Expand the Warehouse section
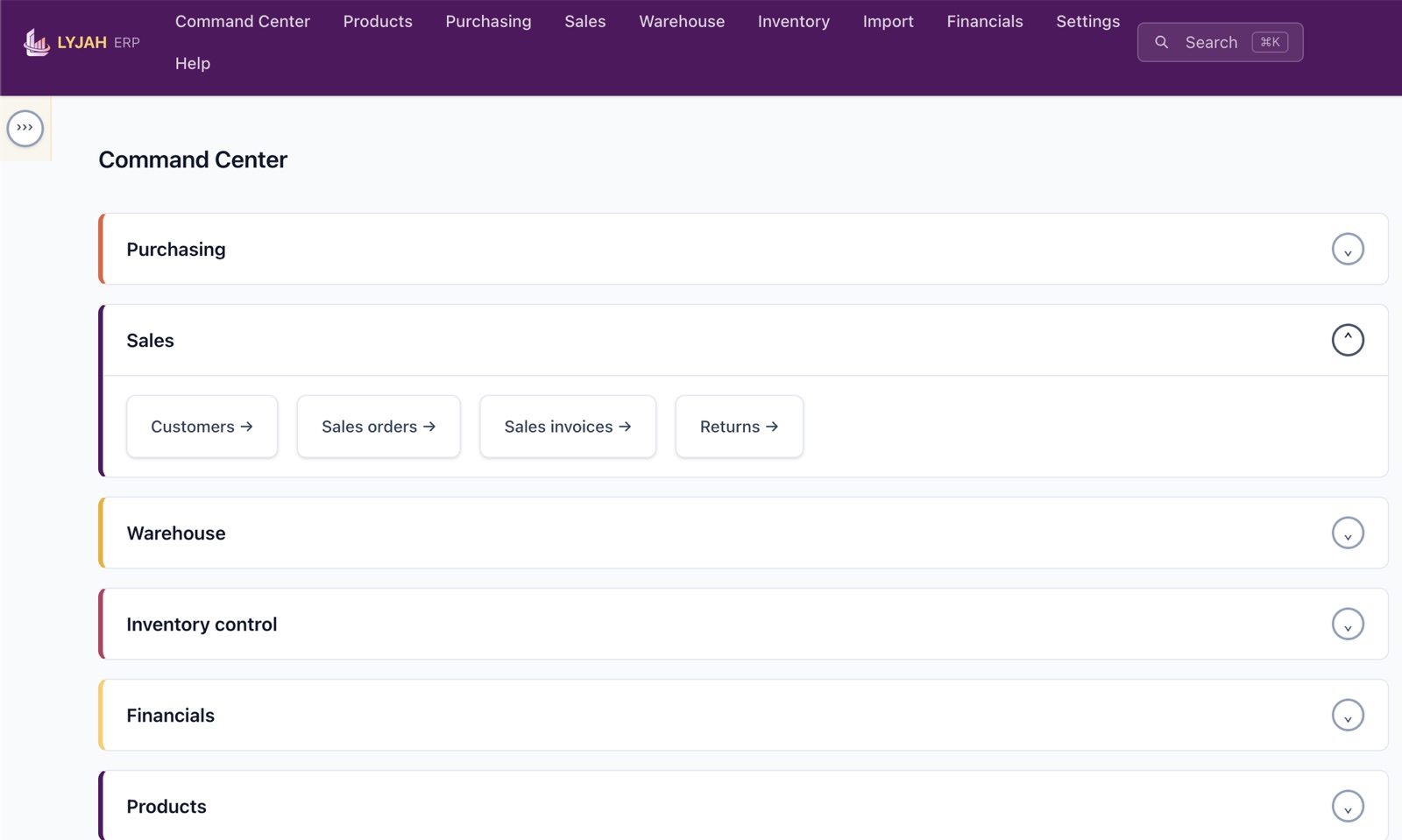The width and height of the screenshot is (1402, 840). (1348, 533)
